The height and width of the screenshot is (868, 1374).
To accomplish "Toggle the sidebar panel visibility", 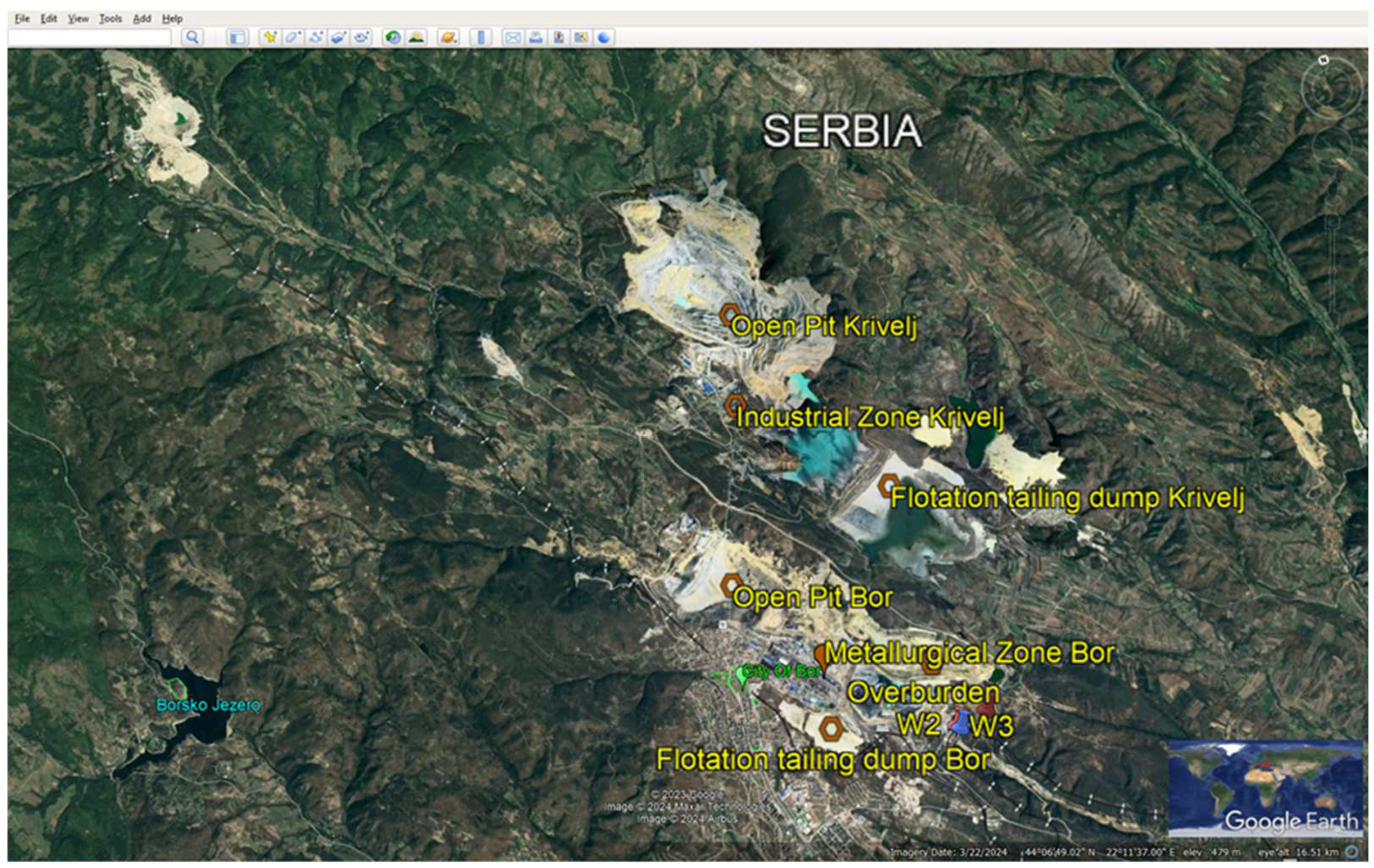I will [237, 38].
